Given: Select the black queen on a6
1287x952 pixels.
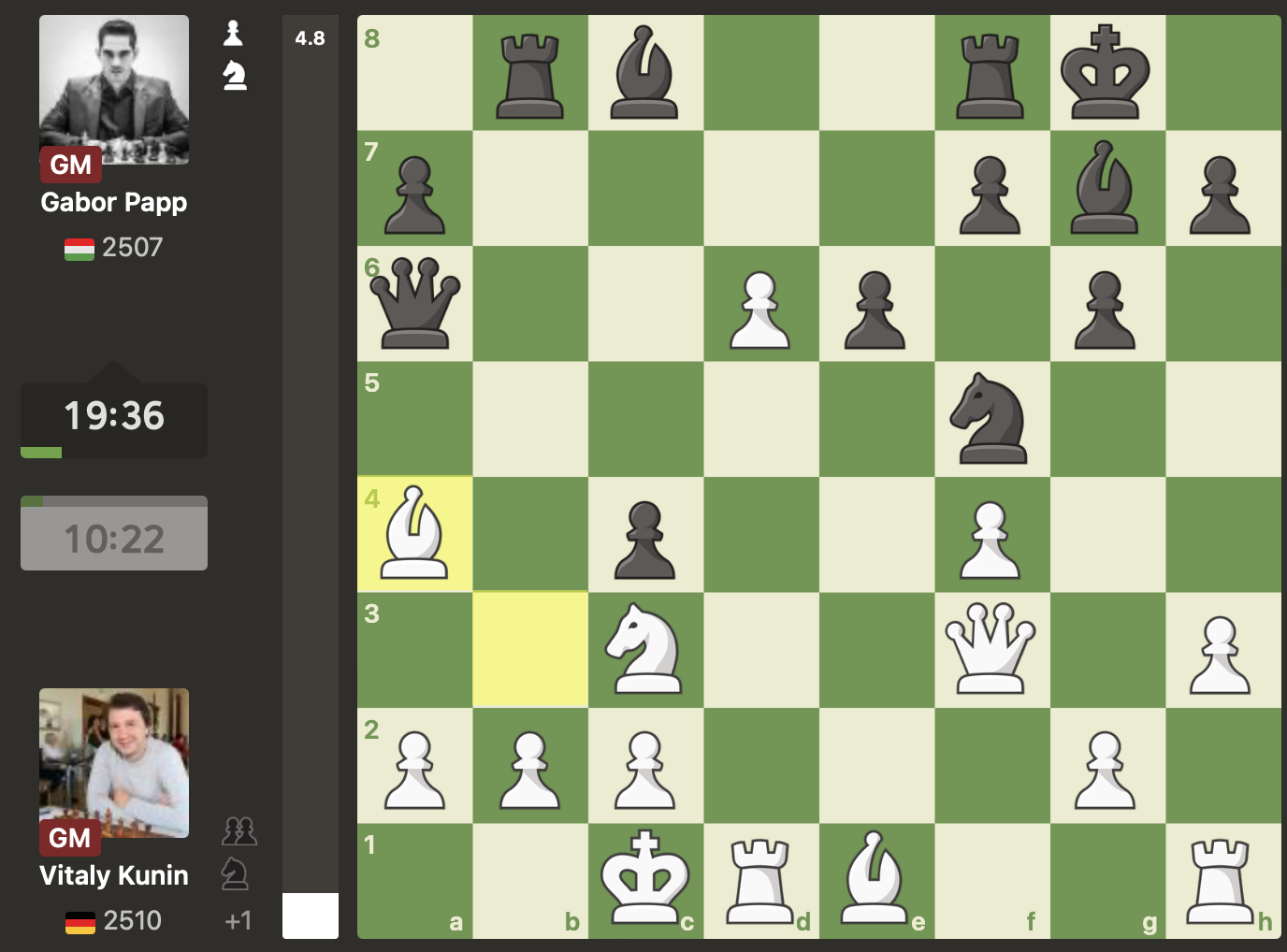Looking at the screenshot, I should pyautogui.click(x=414, y=303).
